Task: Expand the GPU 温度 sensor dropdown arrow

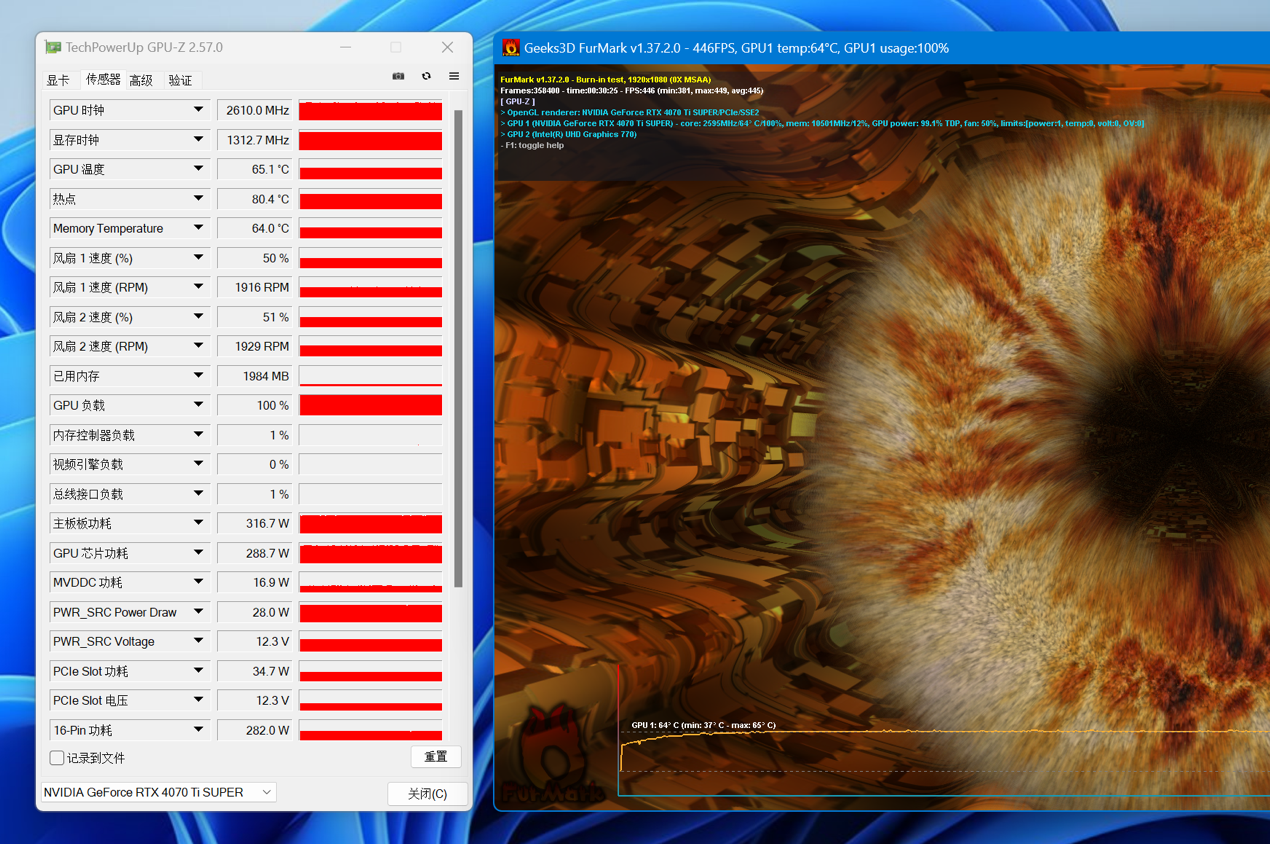Action: (x=198, y=169)
